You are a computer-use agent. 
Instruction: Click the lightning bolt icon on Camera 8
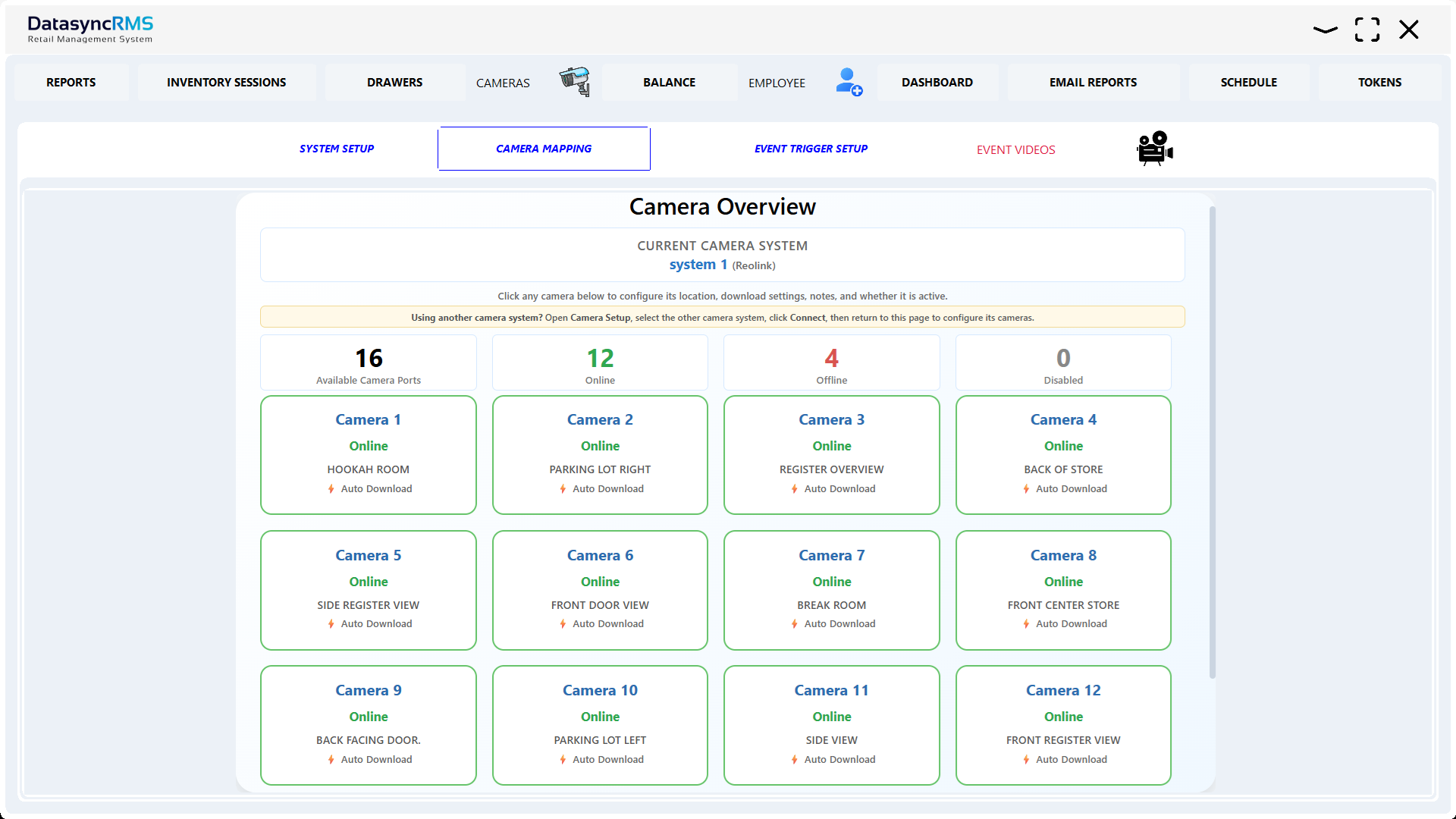click(1026, 624)
